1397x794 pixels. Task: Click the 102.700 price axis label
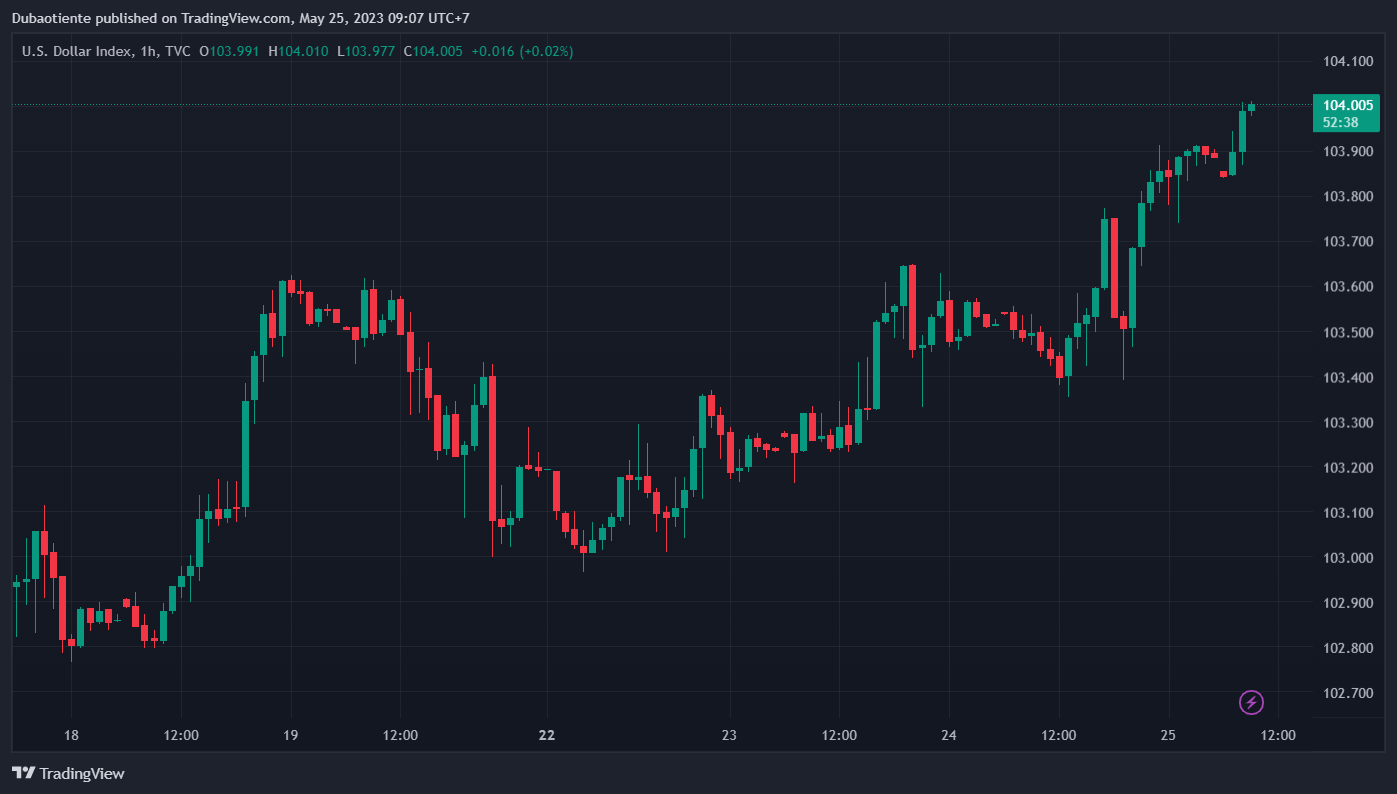click(1347, 693)
